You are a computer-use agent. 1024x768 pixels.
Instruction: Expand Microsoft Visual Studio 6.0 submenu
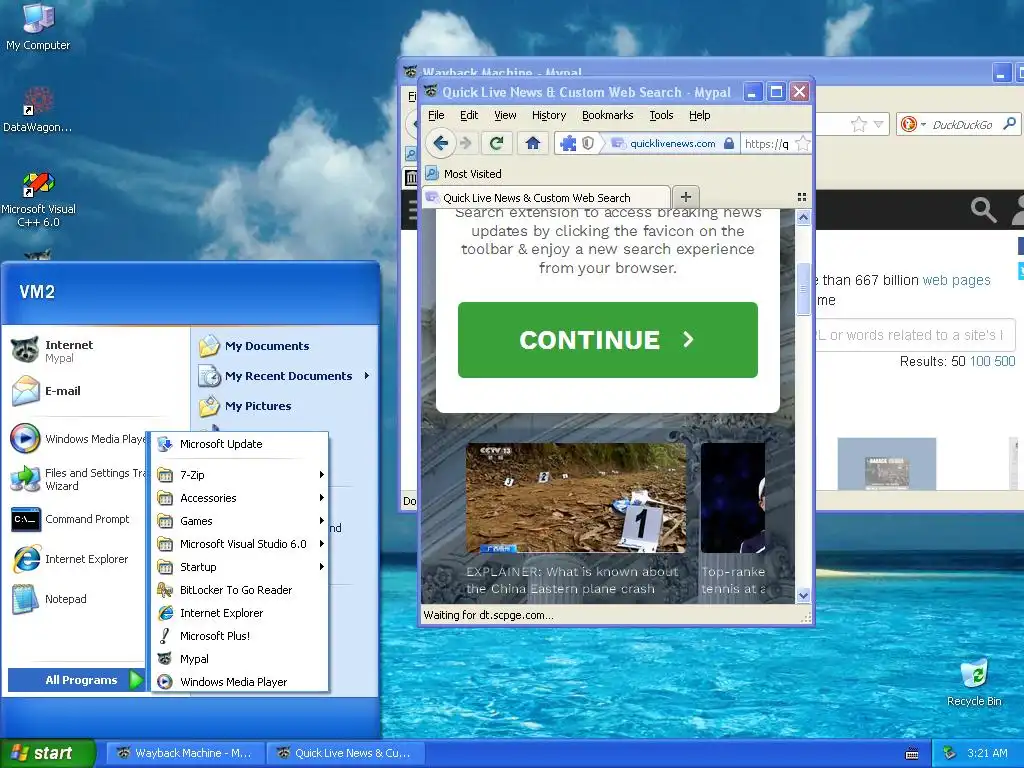click(x=240, y=543)
